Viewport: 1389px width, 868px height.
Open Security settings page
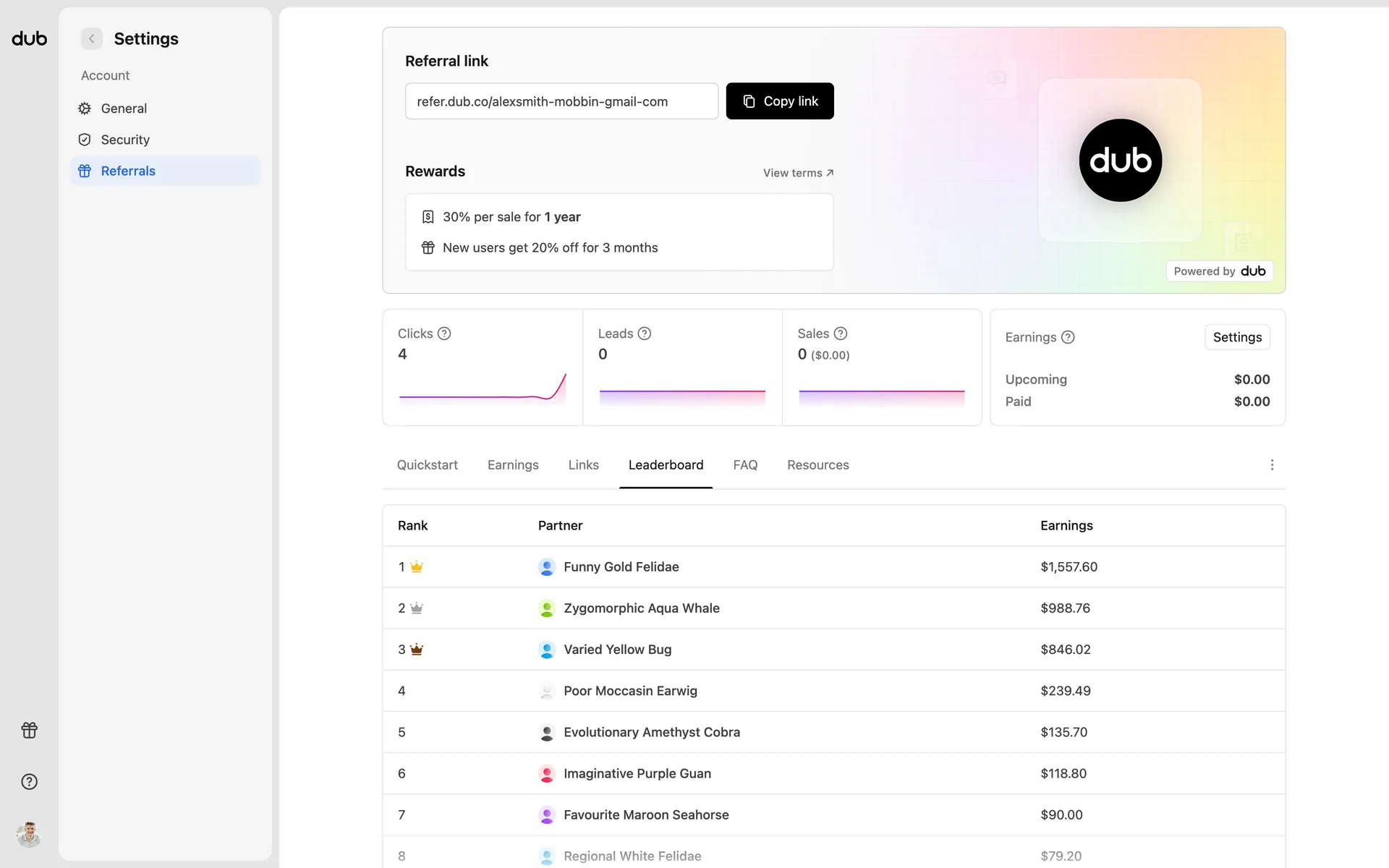(x=125, y=140)
